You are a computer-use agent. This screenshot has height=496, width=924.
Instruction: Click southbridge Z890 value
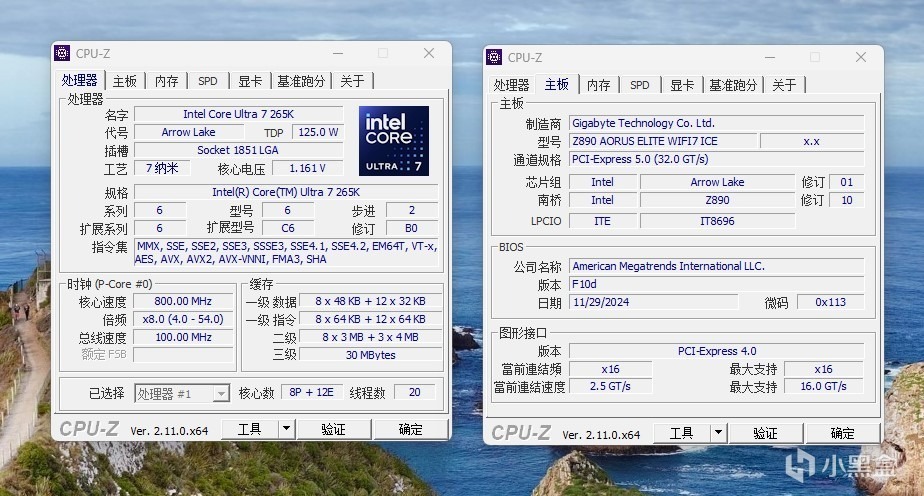tap(718, 200)
